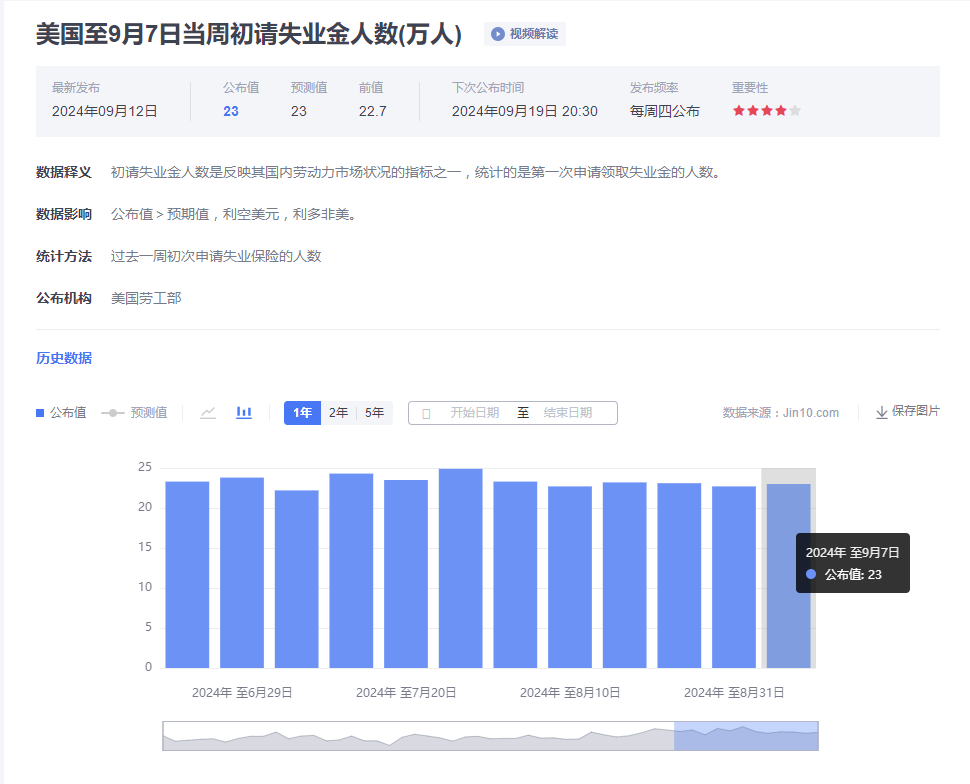Open the 历史数据 section link
Image resolution: width=970 pixels, height=784 pixels.
pyautogui.click(x=64, y=358)
